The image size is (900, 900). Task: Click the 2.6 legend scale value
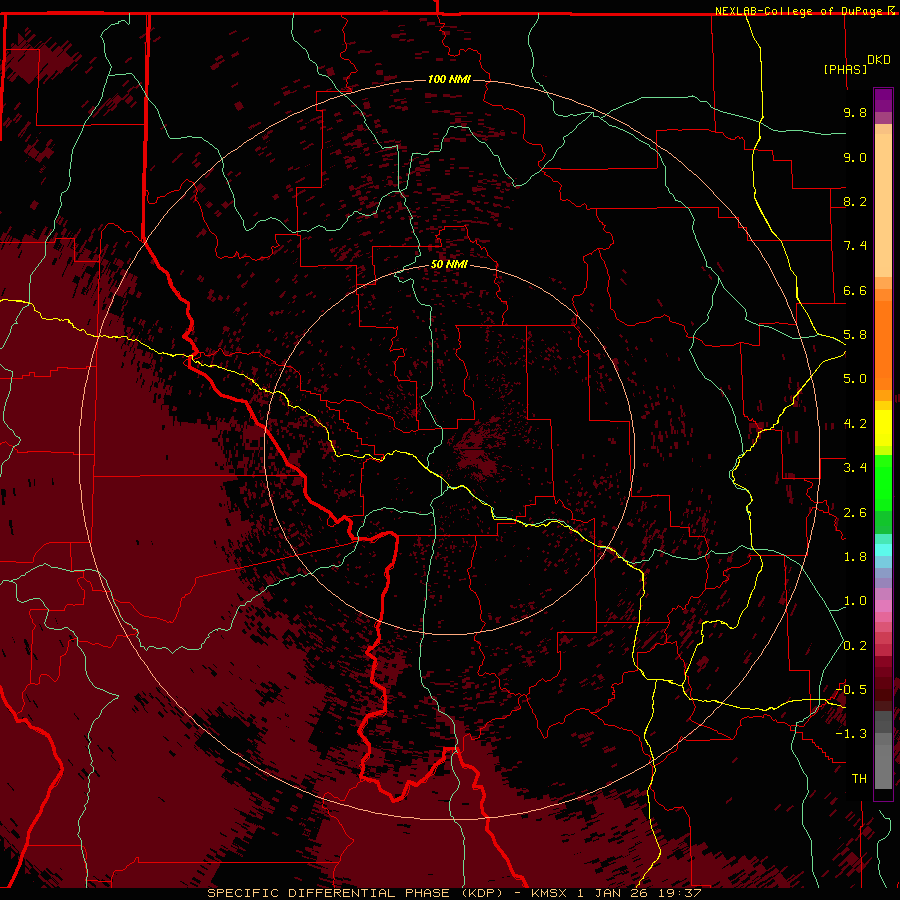click(855, 513)
